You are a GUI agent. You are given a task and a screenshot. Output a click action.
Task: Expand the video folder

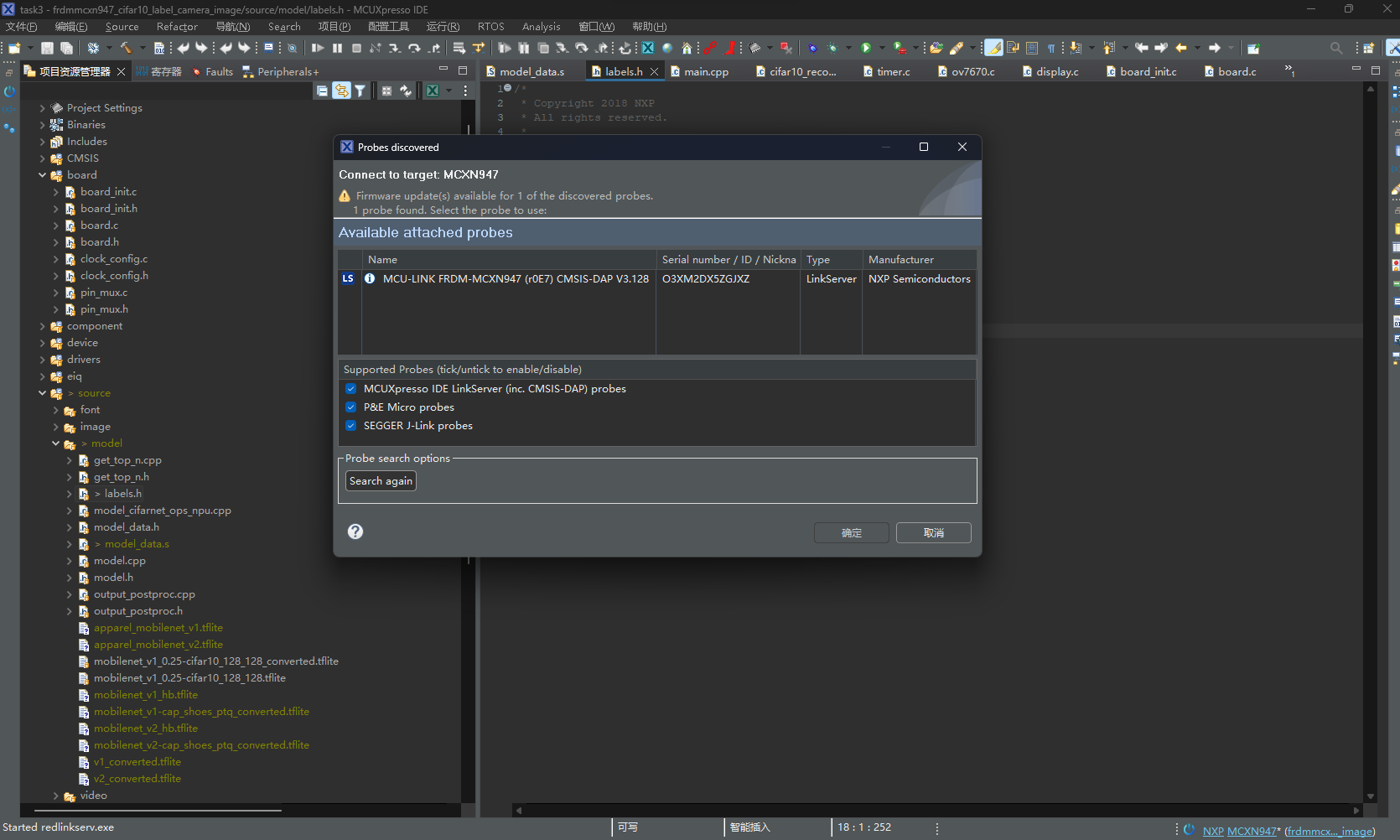coord(56,796)
